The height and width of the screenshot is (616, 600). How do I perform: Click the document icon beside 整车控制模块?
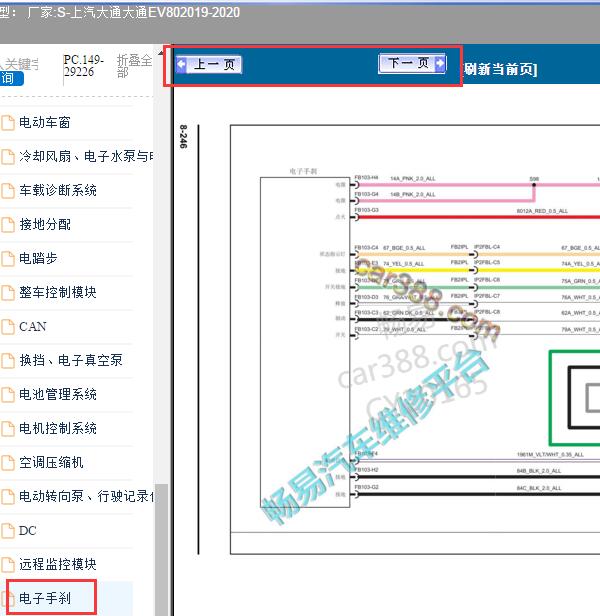point(8,293)
